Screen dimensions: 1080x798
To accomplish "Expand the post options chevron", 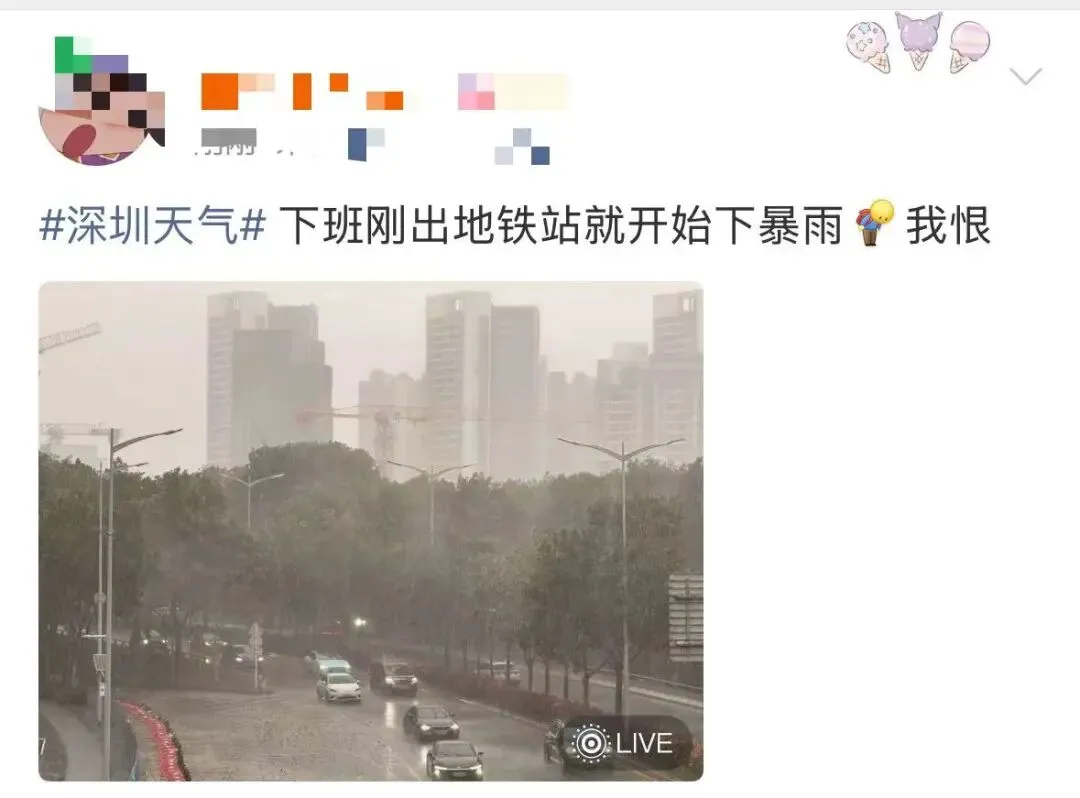I will [1026, 75].
